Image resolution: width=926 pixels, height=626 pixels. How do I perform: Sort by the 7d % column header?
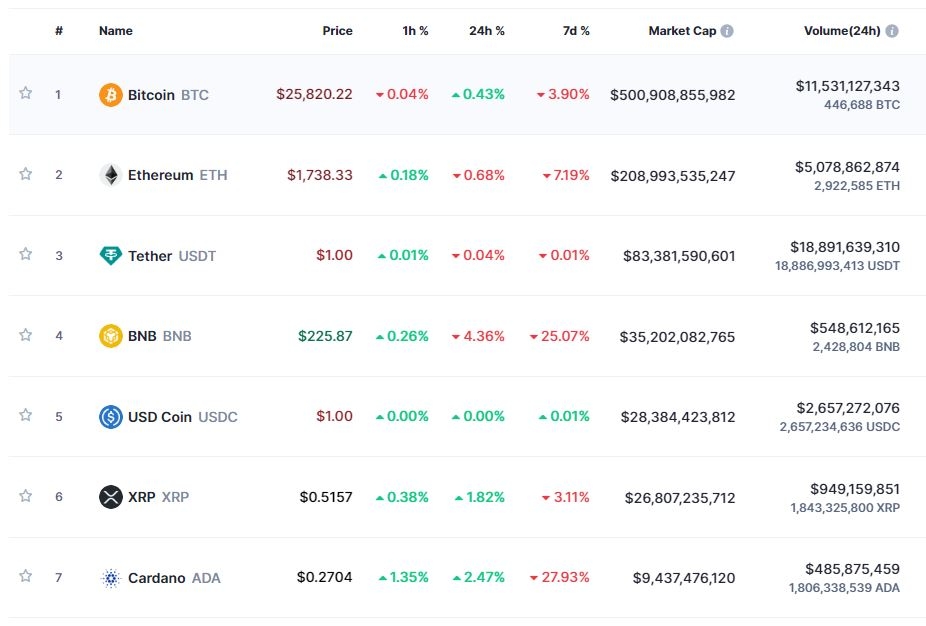(576, 31)
